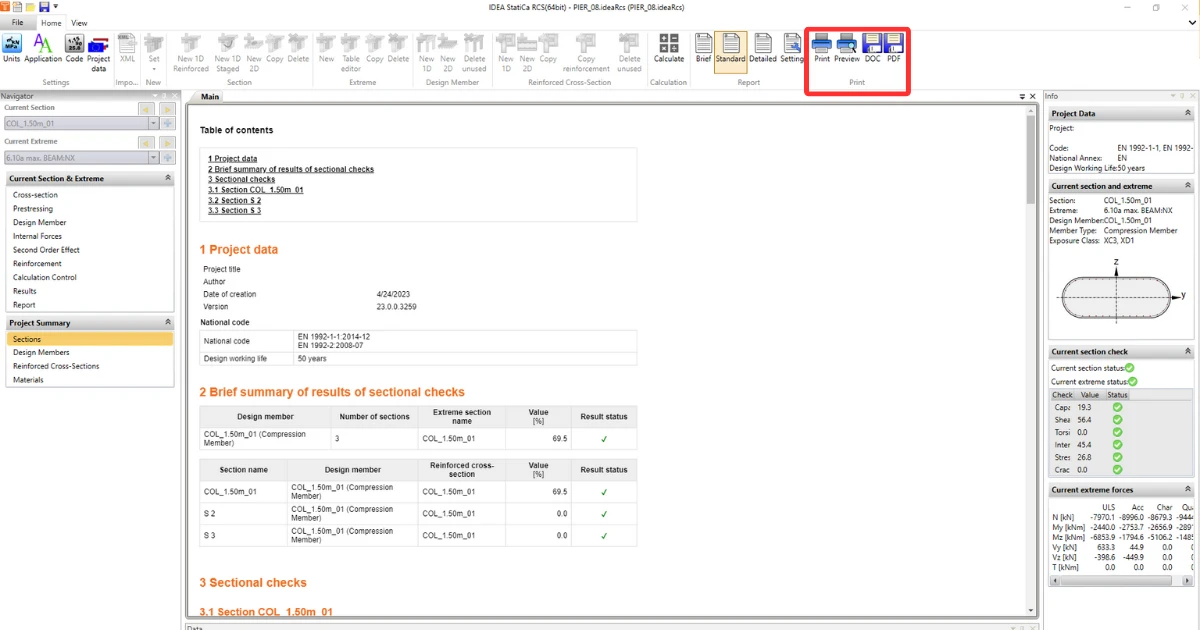Open the File menu

[17, 22]
